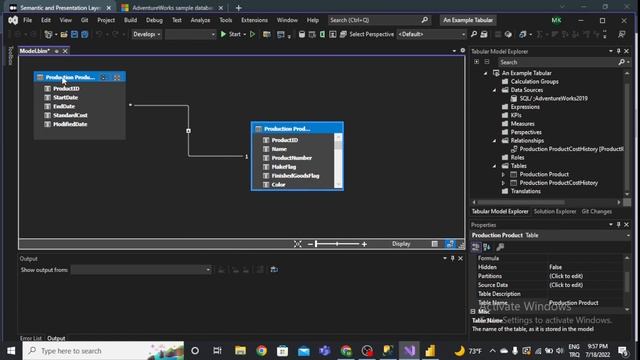Screen dimensions: 640x360
Task: Click the Analyze in Excel icon
Action: (x=322, y=34)
